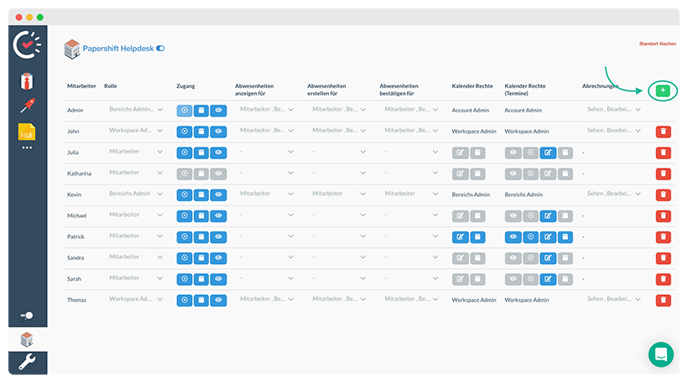This screenshot has height=383, width=688.
Task: Click the Standort löschen link
Action: 657,44
